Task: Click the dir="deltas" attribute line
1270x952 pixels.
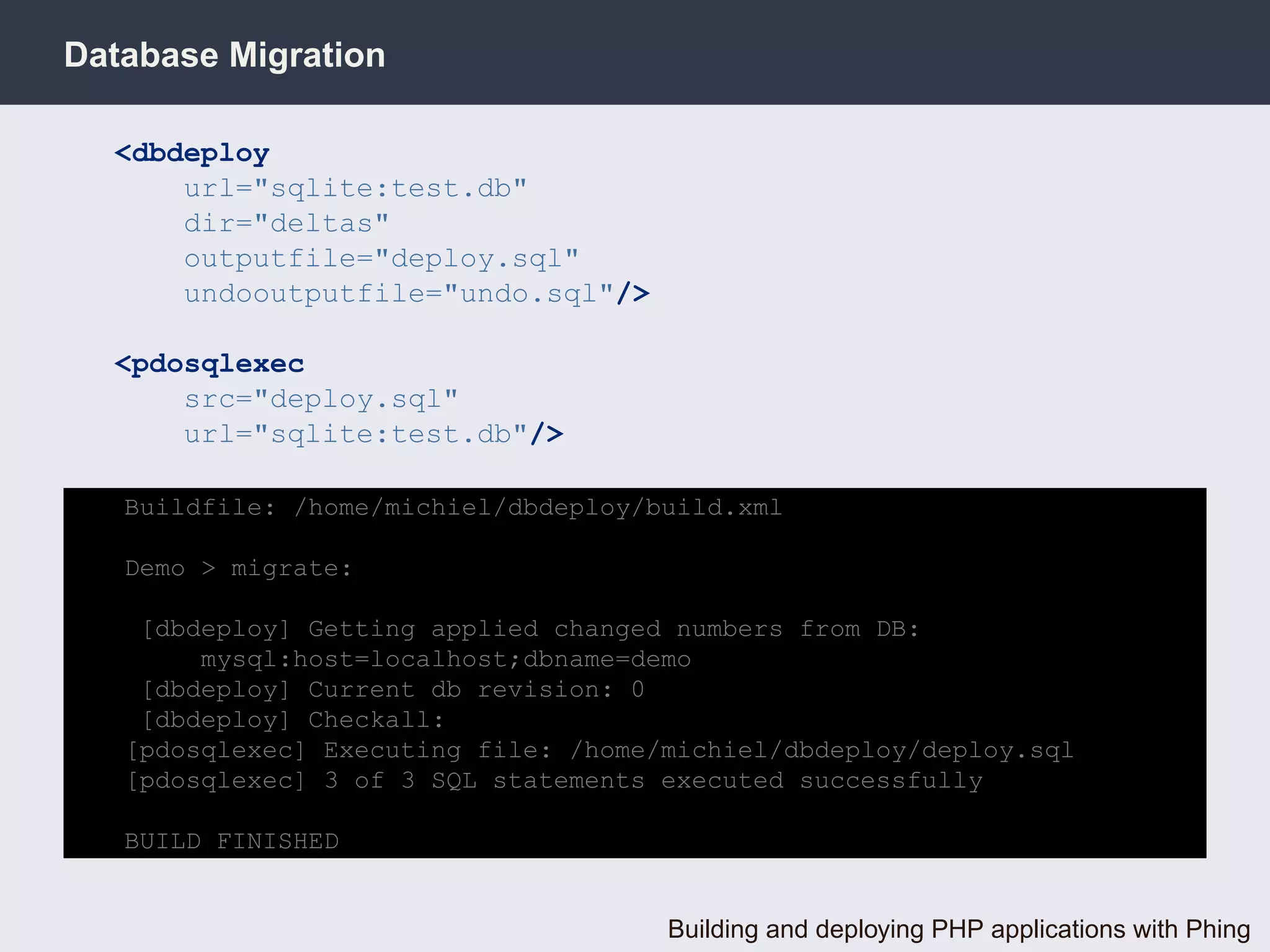Action: coord(286,223)
